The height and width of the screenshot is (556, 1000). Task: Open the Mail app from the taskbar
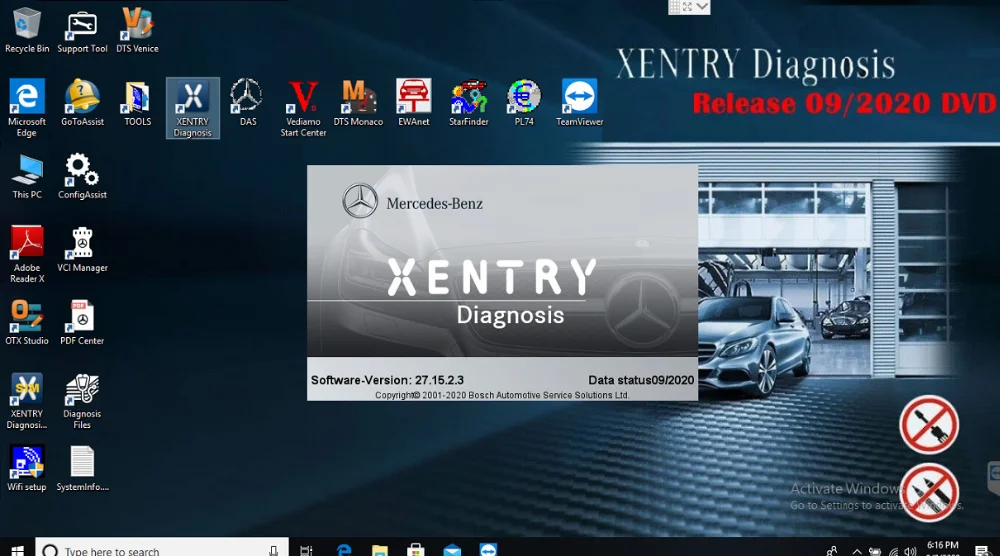point(452,550)
